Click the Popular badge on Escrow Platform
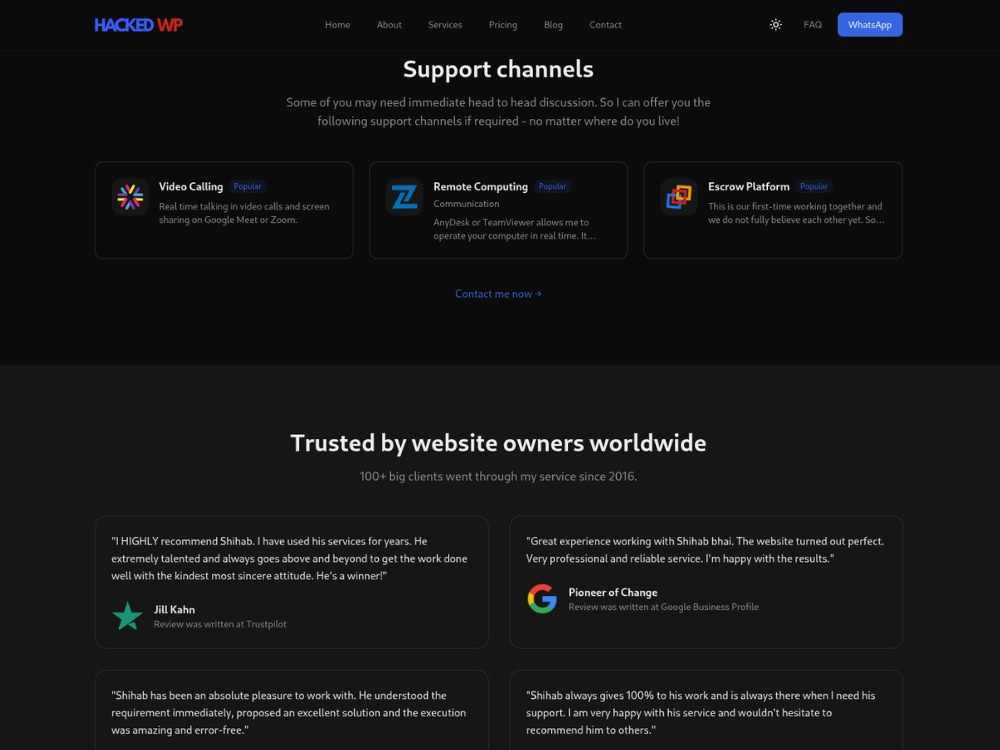This screenshot has width=1000, height=750. click(814, 186)
